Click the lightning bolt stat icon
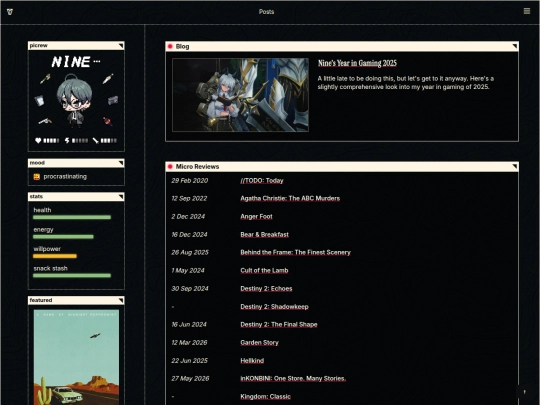The height and width of the screenshot is (405, 540). pyautogui.click(x=67, y=140)
